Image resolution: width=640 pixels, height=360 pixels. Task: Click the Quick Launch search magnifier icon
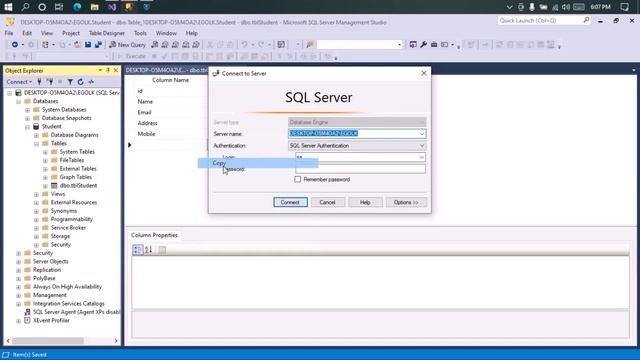tap(586, 20)
